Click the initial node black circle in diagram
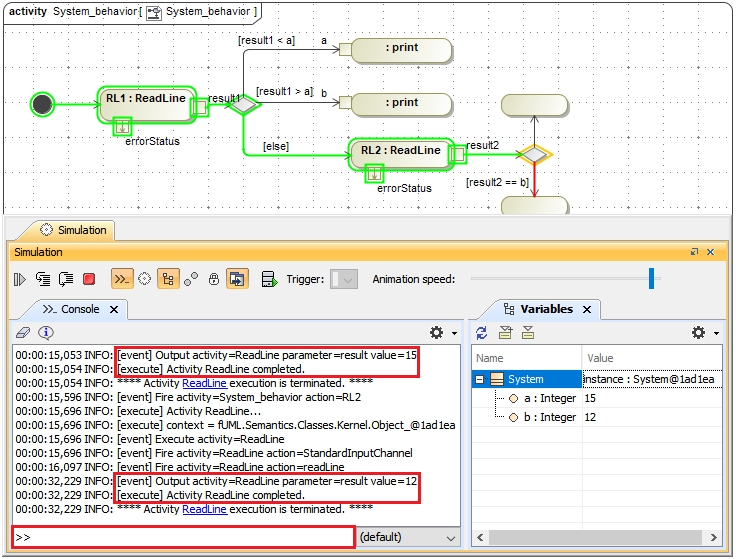 pyautogui.click(x=42, y=103)
